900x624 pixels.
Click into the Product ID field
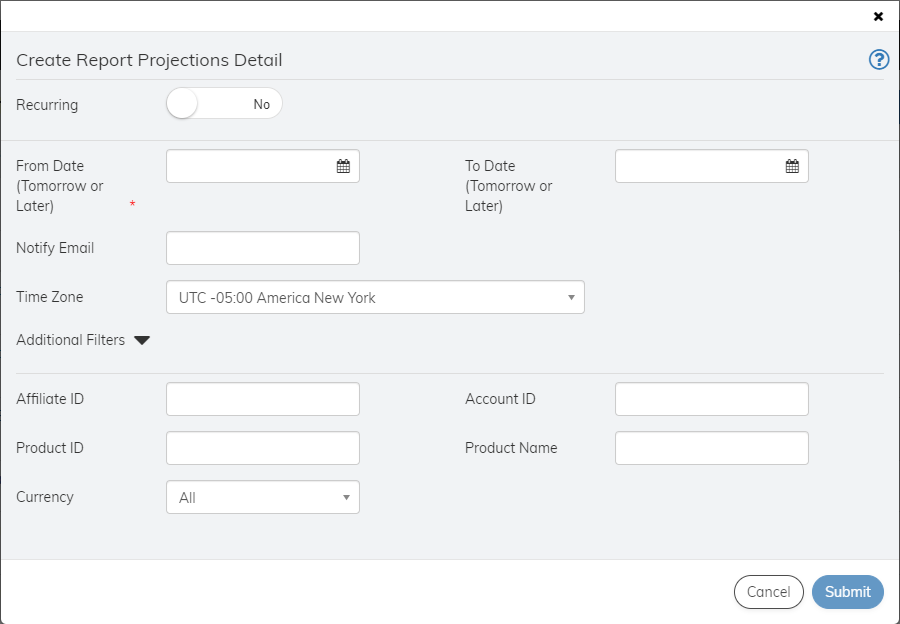click(x=263, y=448)
